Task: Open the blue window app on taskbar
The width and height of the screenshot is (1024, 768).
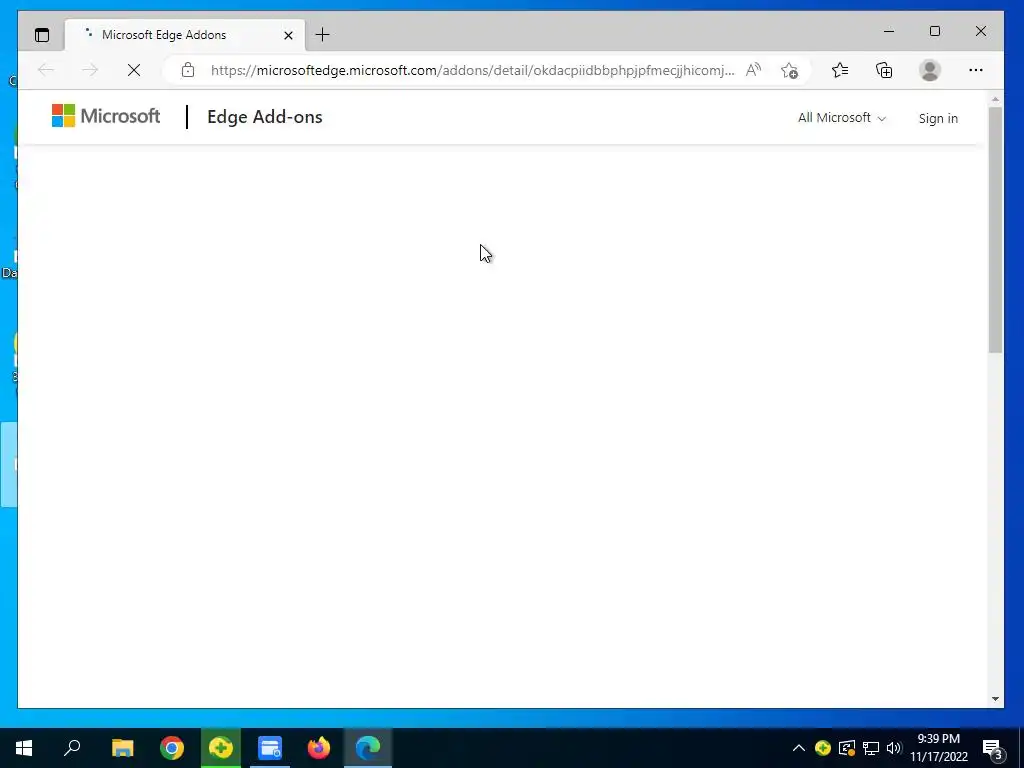Action: (x=270, y=748)
